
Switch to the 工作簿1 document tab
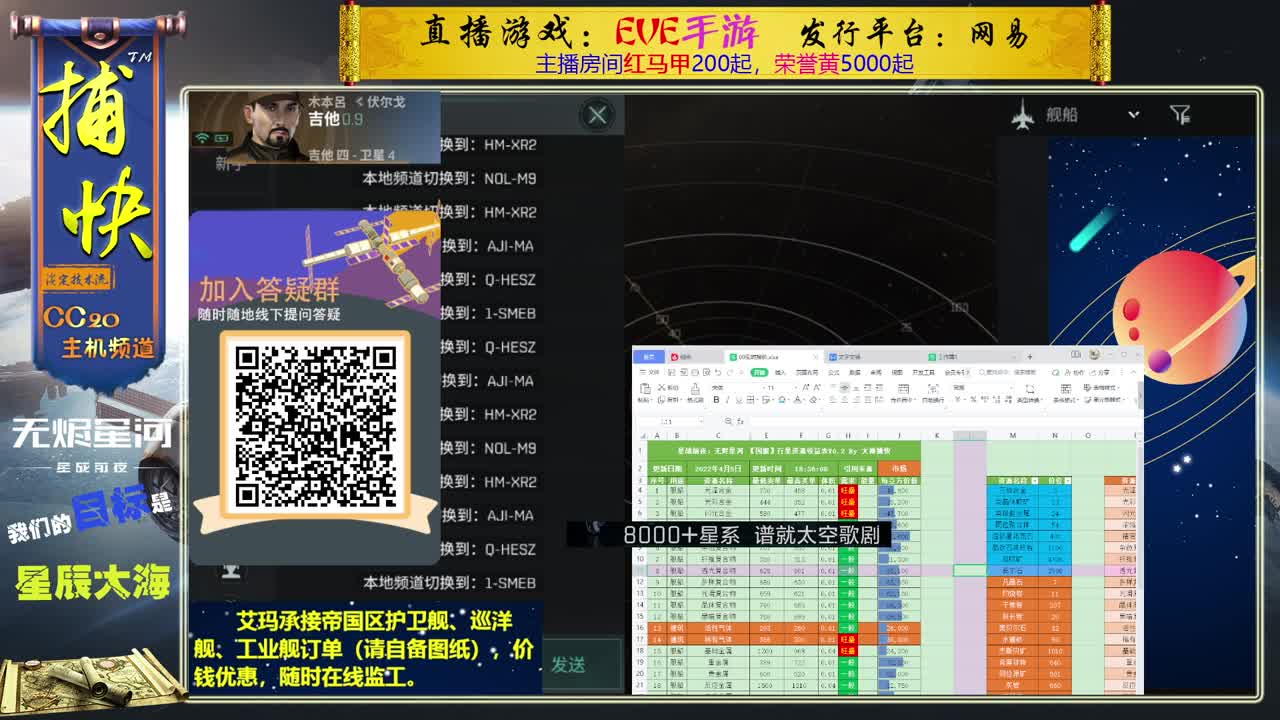coord(944,357)
